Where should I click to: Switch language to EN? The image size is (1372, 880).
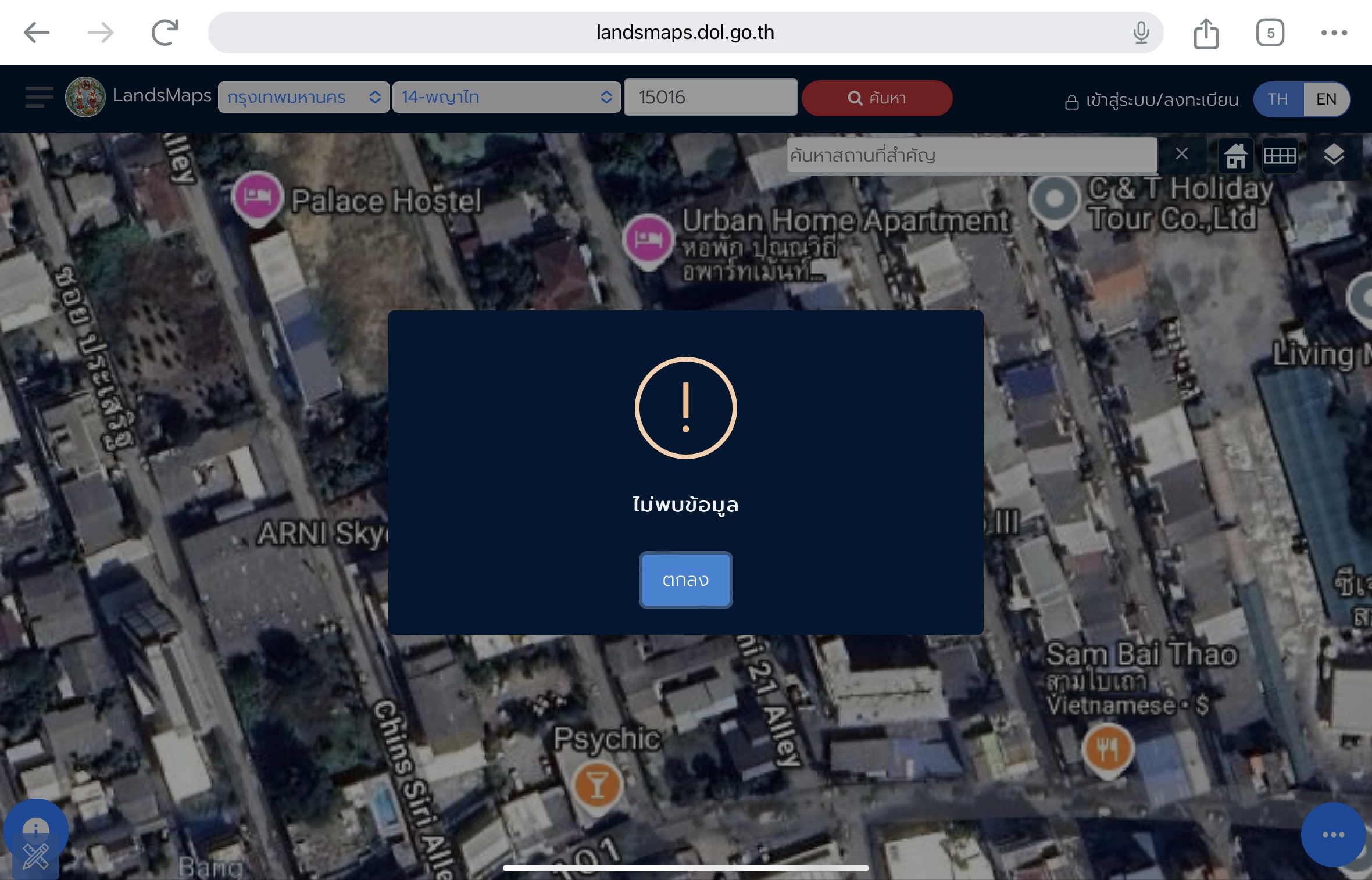click(1326, 99)
